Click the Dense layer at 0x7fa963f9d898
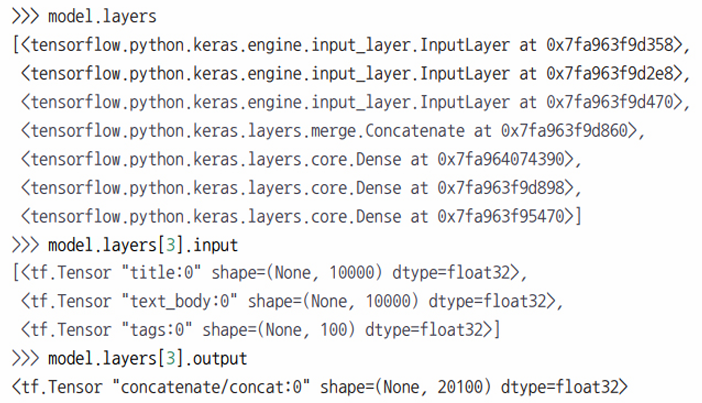This screenshot has height=403, width=702. (x=301, y=189)
